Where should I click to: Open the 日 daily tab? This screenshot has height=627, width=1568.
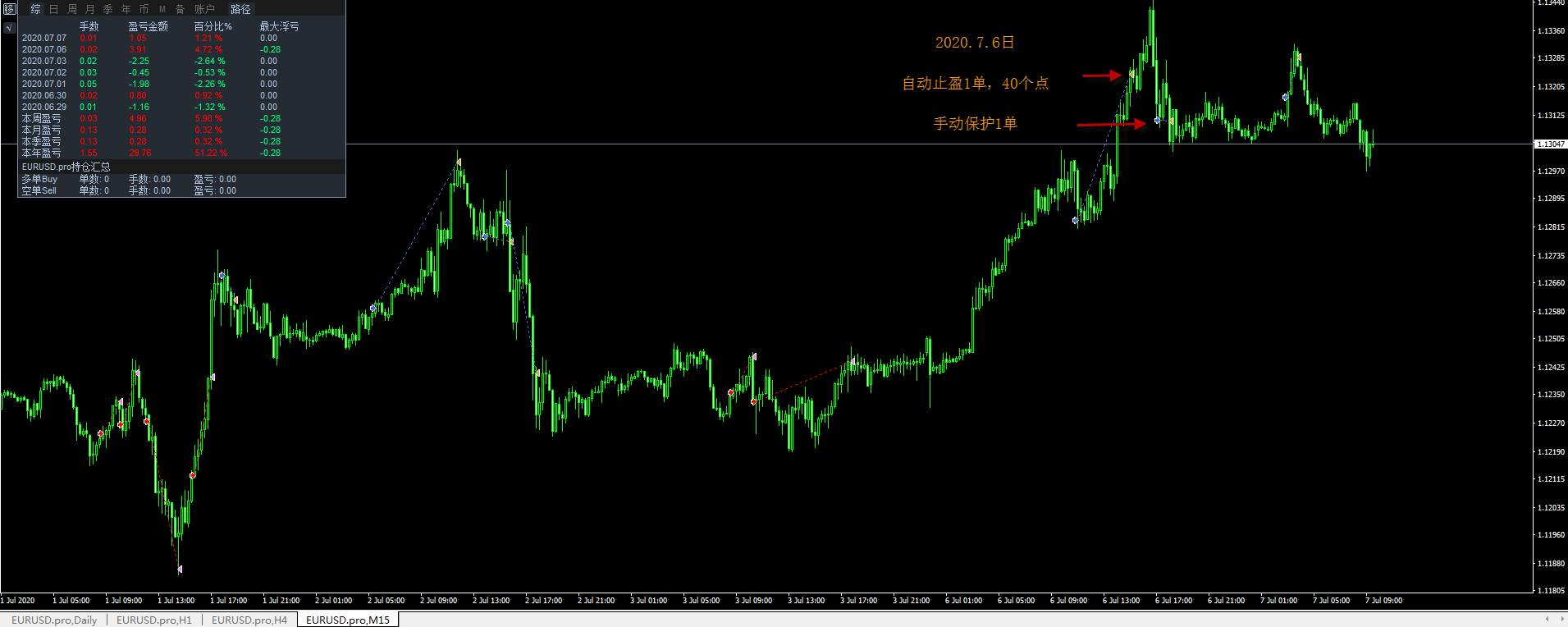[53, 9]
